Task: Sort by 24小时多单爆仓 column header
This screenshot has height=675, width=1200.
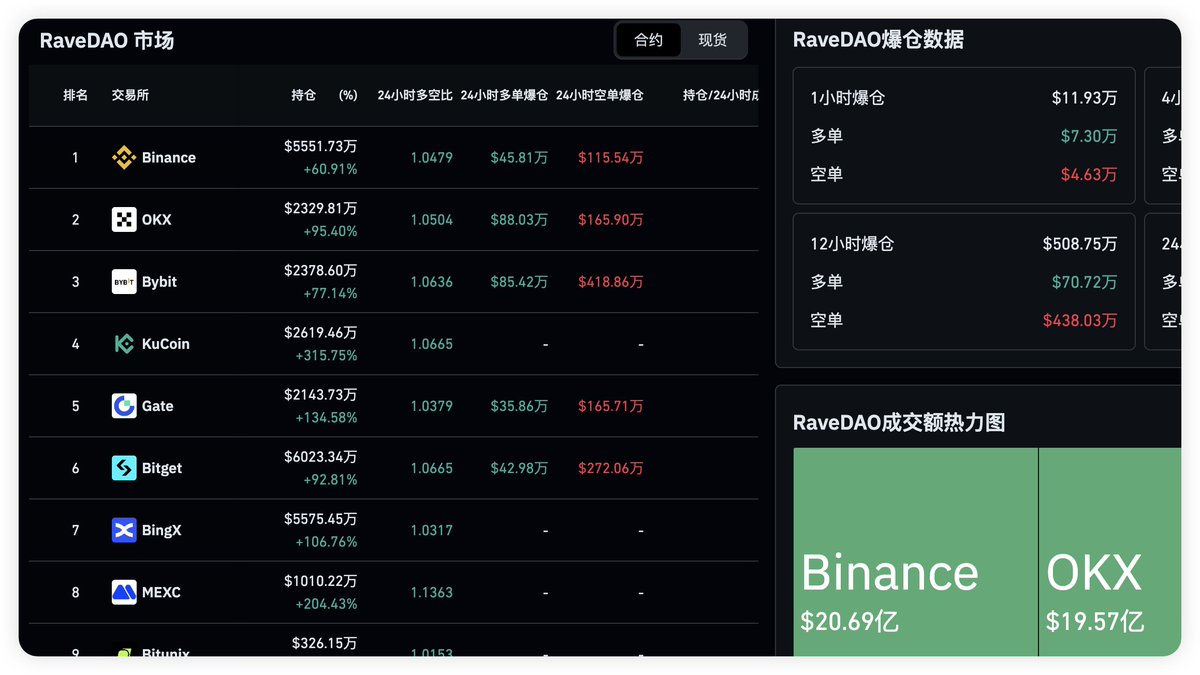Action: pos(504,95)
